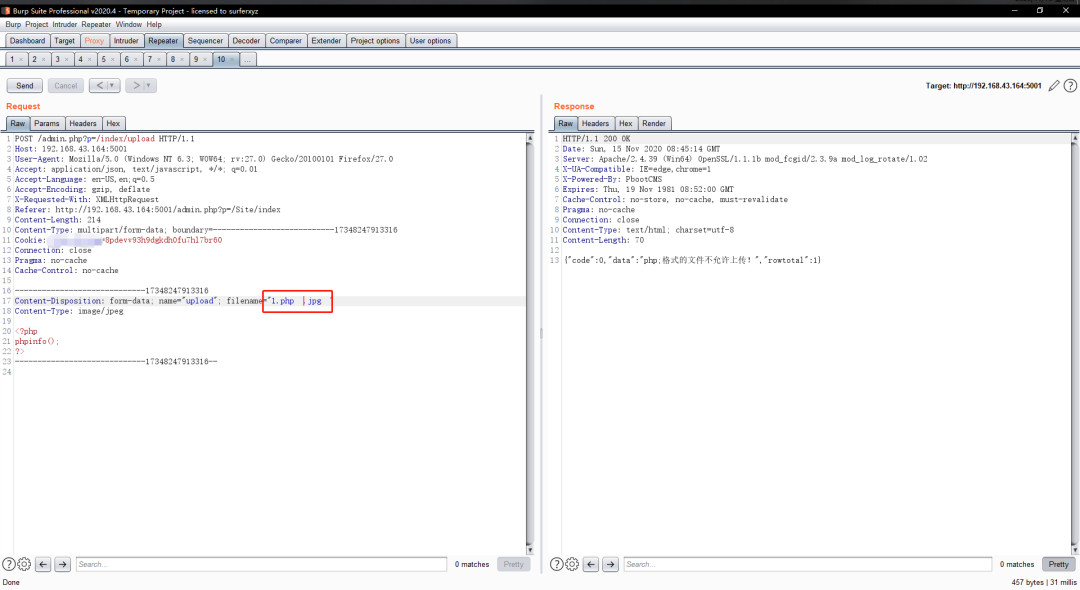Click the phpinfo() payload line
Image resolution: width=1080 pixels, height=590 pixels.
[x=37, y=341]
